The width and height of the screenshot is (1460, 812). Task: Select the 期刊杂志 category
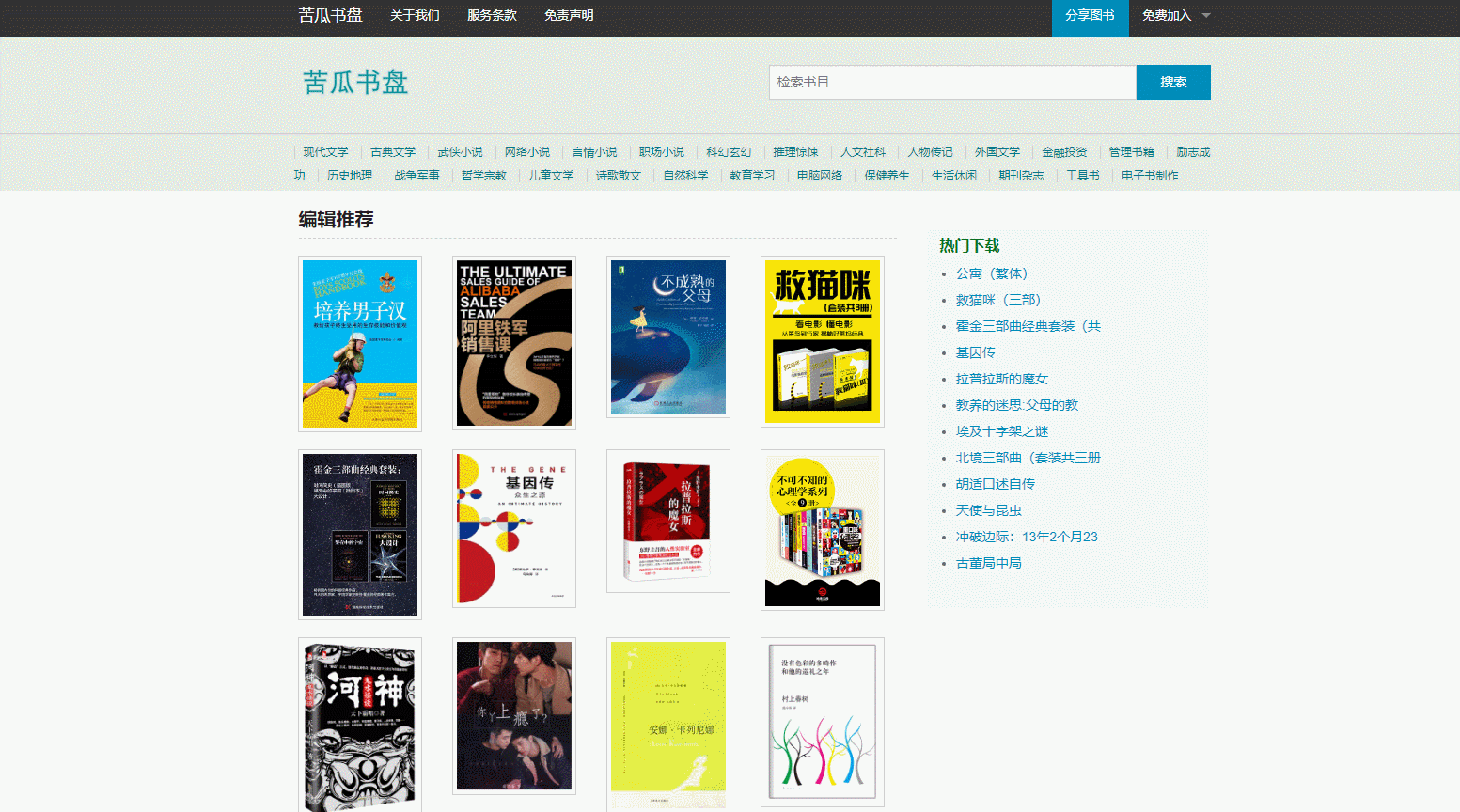tap(1021, 176)
